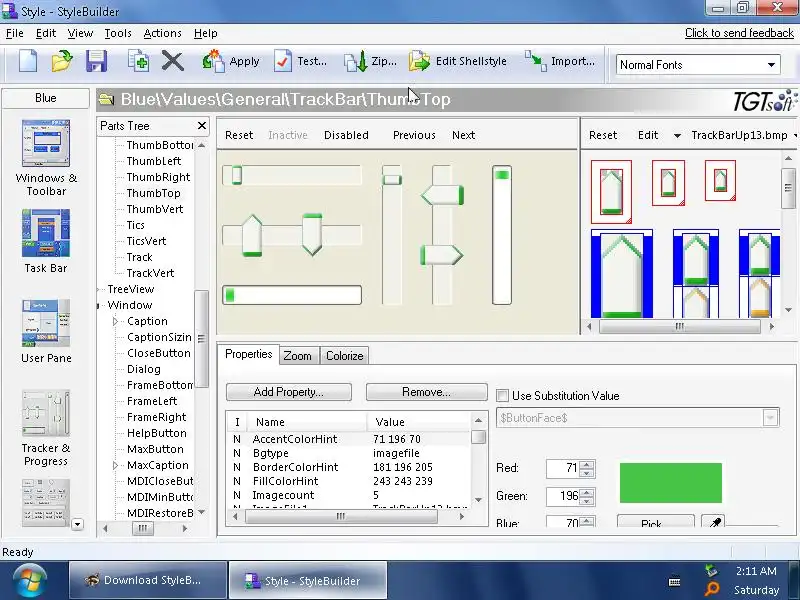Screen dimensions: 800x600
Task: Select ThumbTop in the Parts Tree
Action: click(x=153, y=193)
